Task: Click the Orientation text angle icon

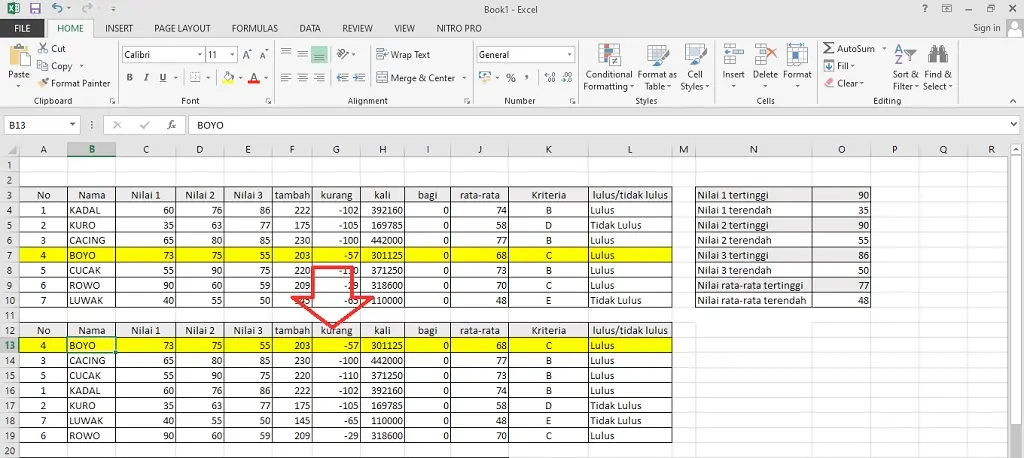Action: pos(343,55)
